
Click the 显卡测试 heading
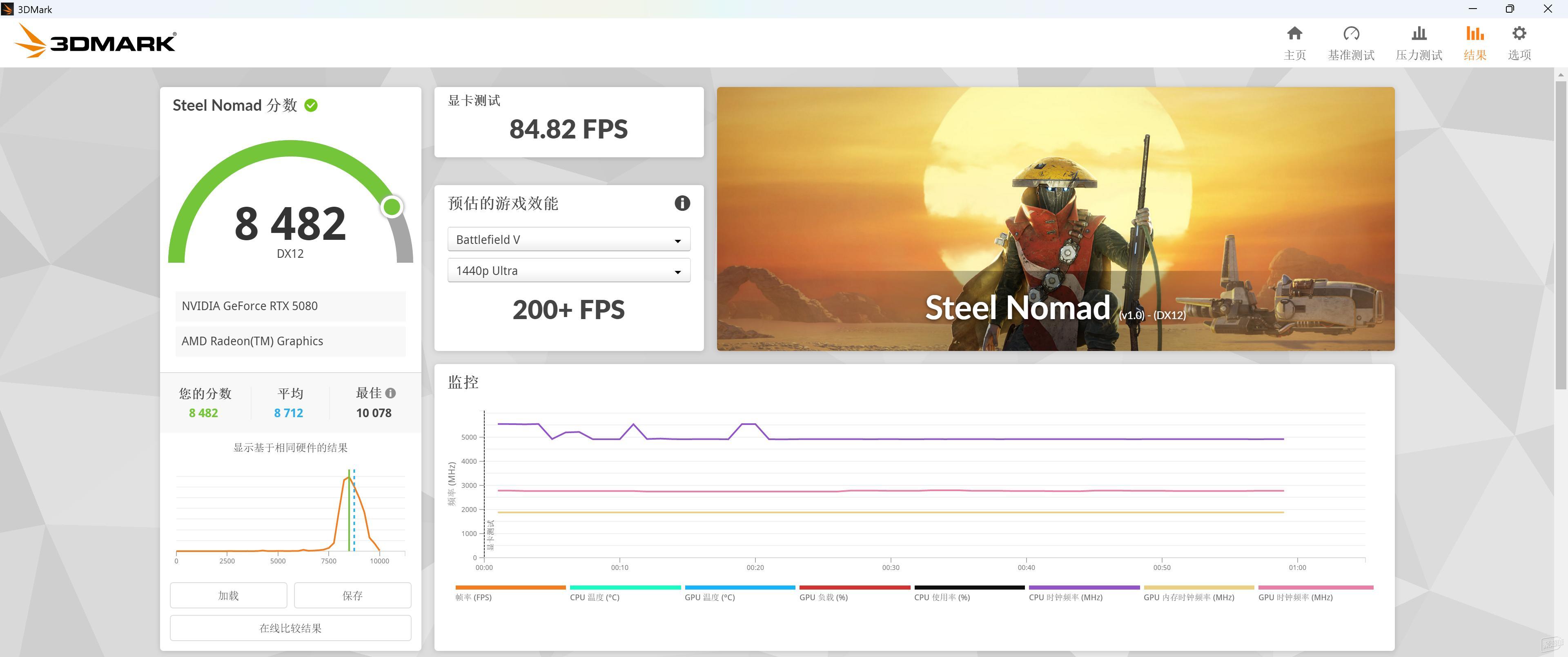474,101
